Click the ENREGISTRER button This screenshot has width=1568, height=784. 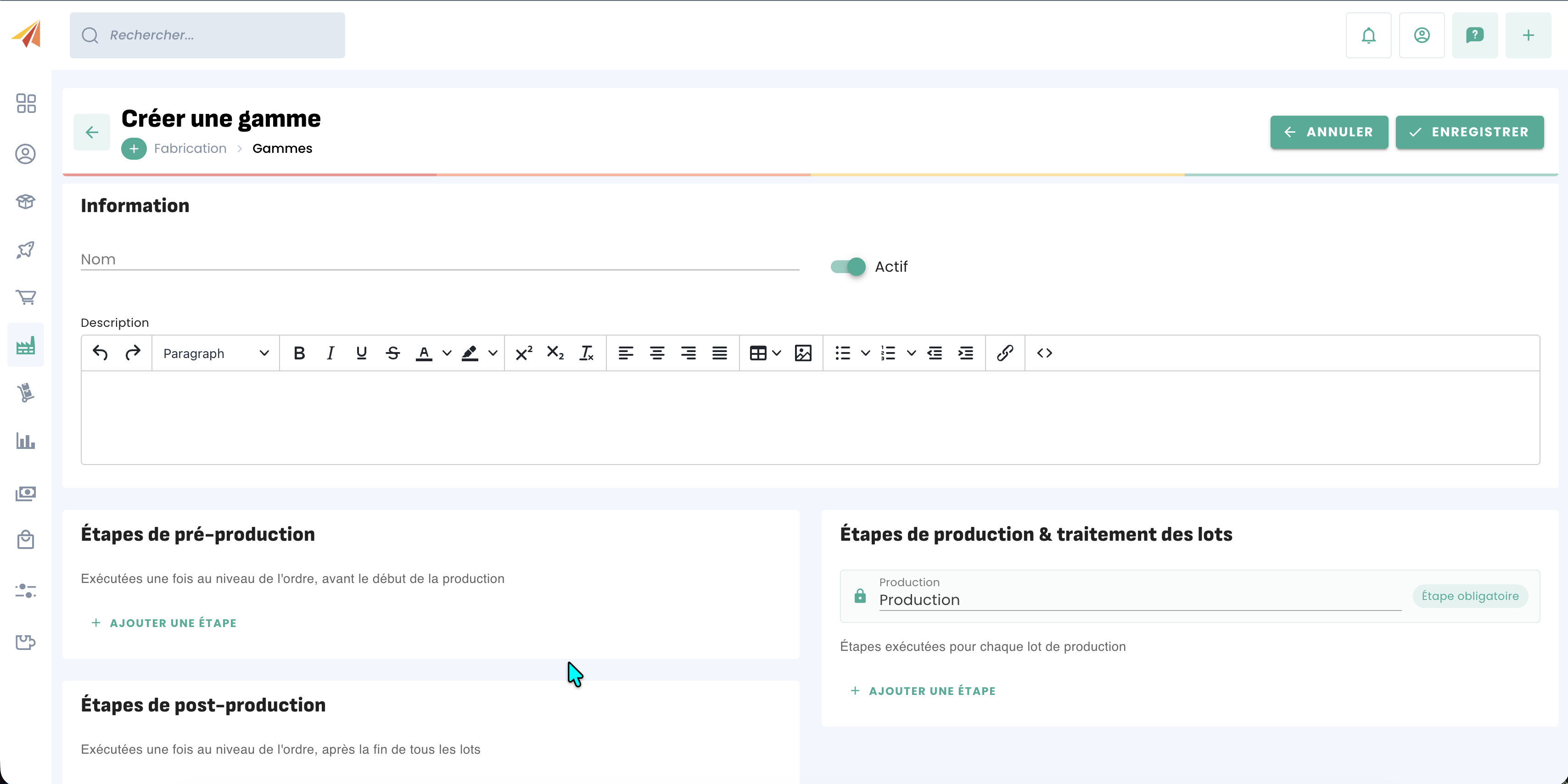click(x=1469, y=132)
